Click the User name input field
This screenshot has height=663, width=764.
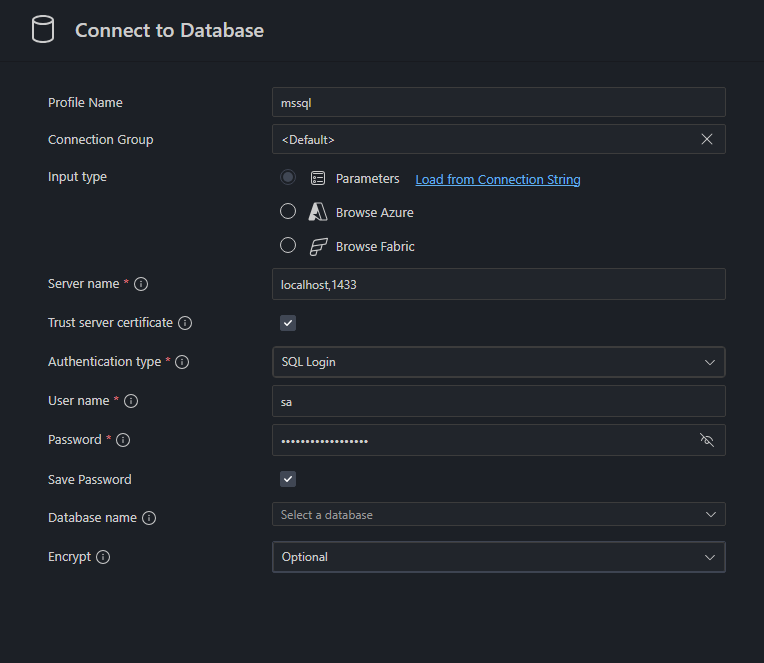click(498, 401)
